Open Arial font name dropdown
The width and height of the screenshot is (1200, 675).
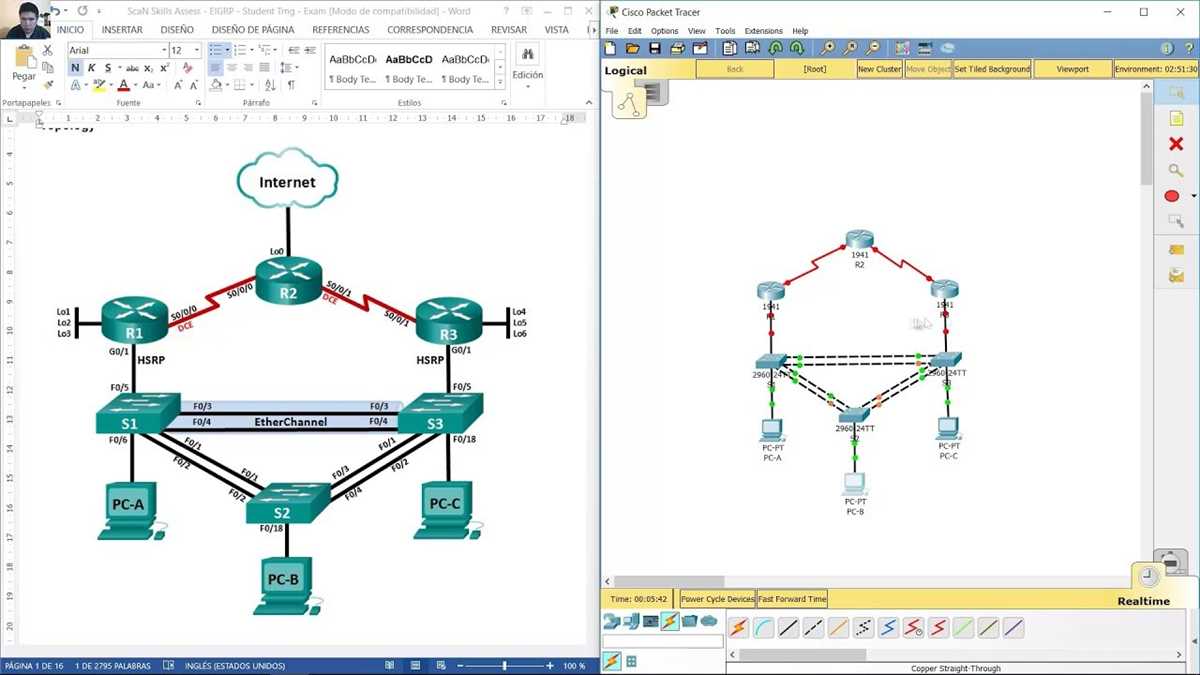tap(163, 50)
